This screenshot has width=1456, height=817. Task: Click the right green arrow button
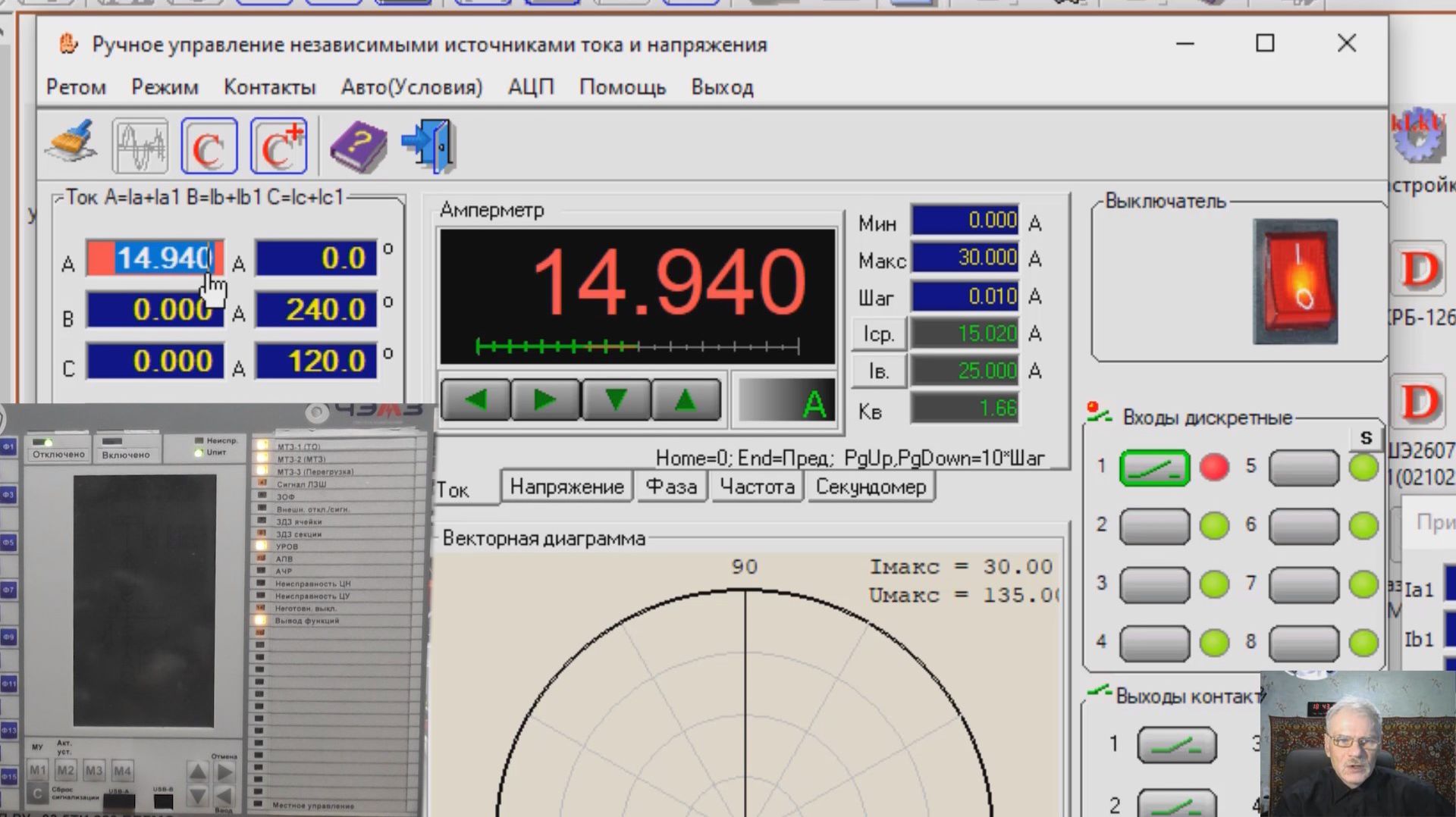pyautogui.click(x=545, y=399)
